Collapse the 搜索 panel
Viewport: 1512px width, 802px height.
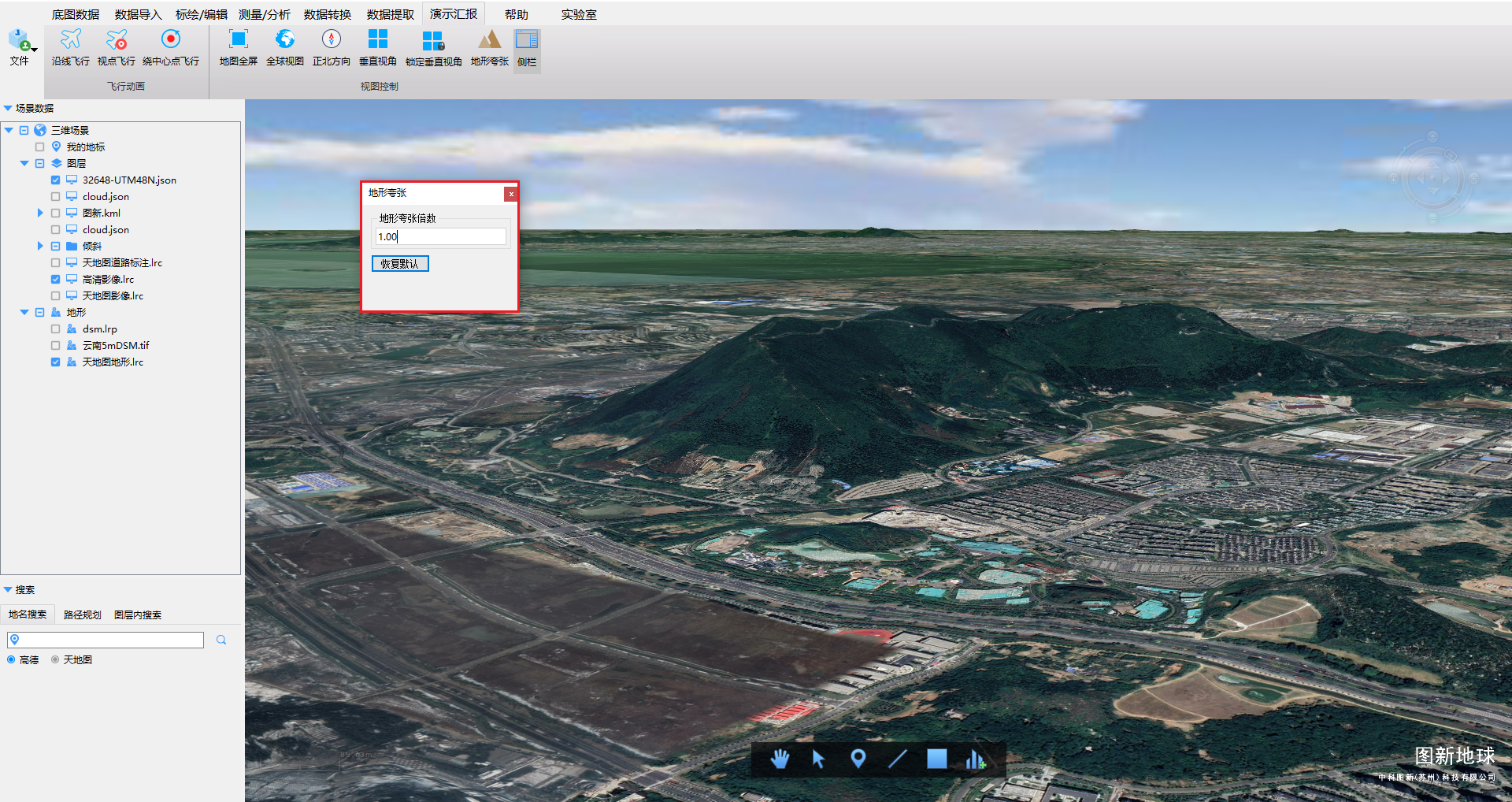[8, 589]
